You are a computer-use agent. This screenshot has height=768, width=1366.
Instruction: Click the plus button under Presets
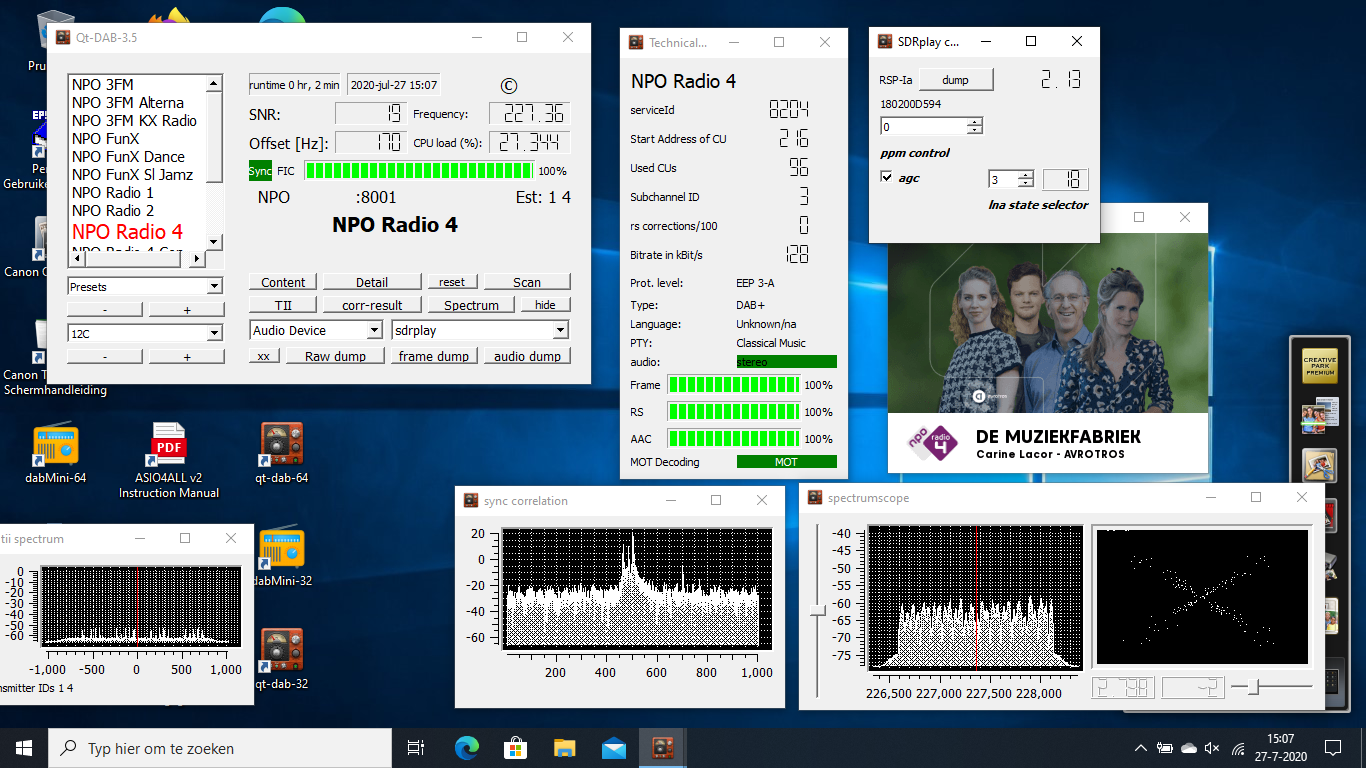(186, 310)
